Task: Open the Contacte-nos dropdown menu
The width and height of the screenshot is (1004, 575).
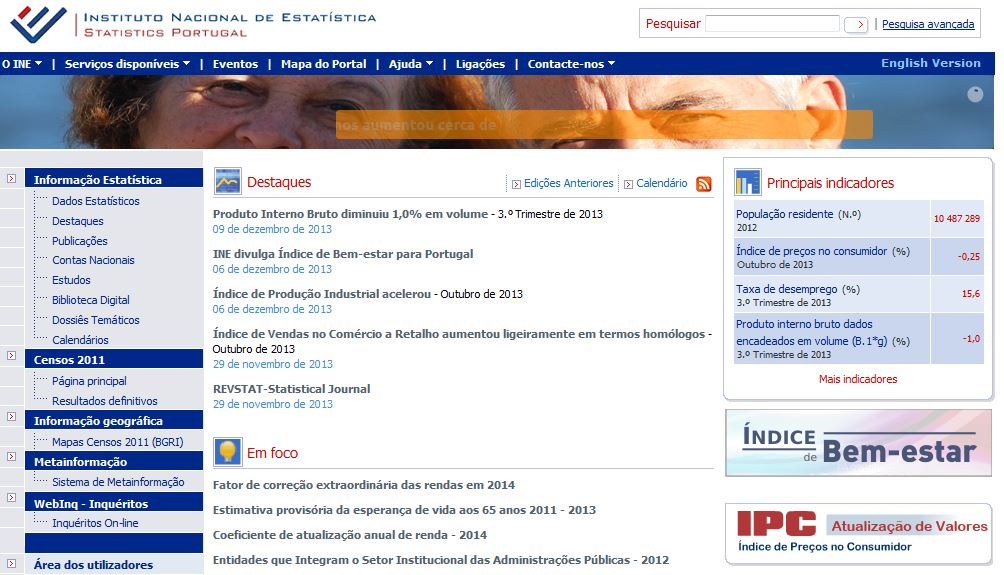Action: click(x=571, y=64)
